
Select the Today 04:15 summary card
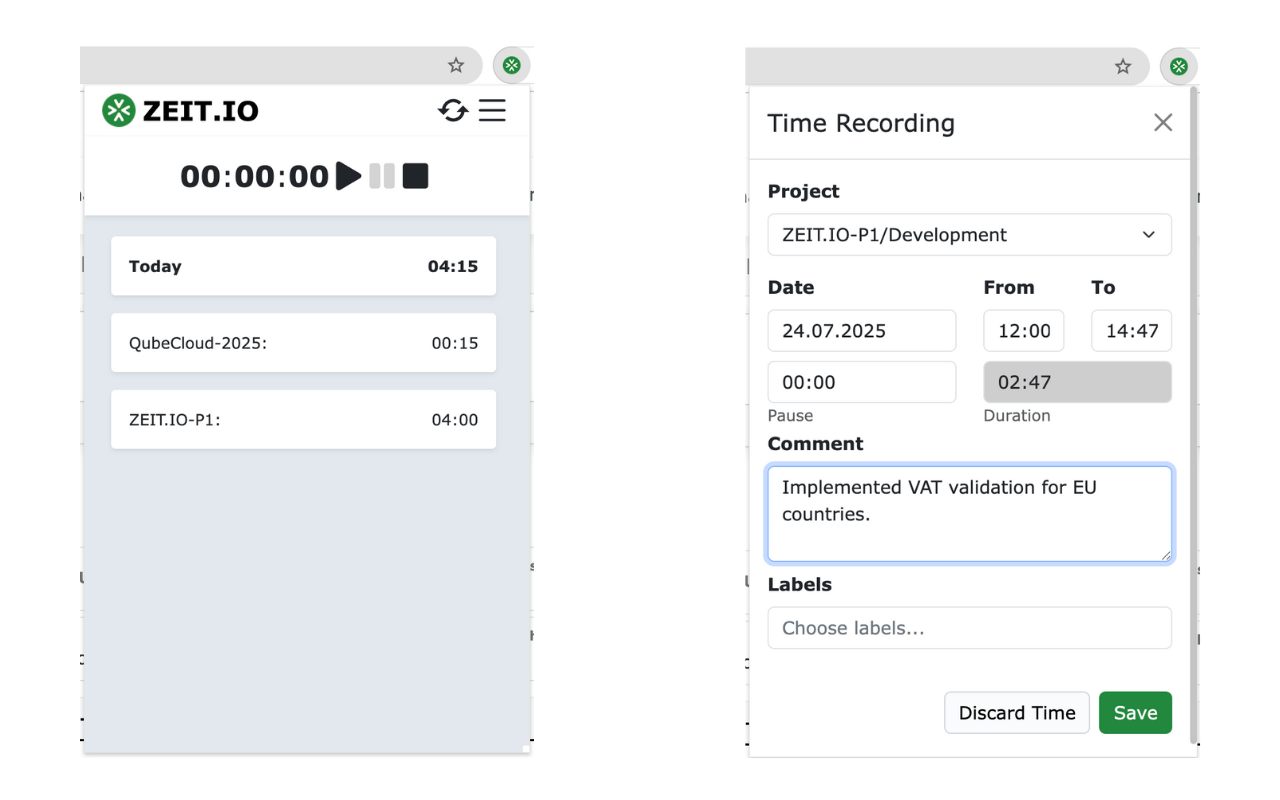point(303,266)
